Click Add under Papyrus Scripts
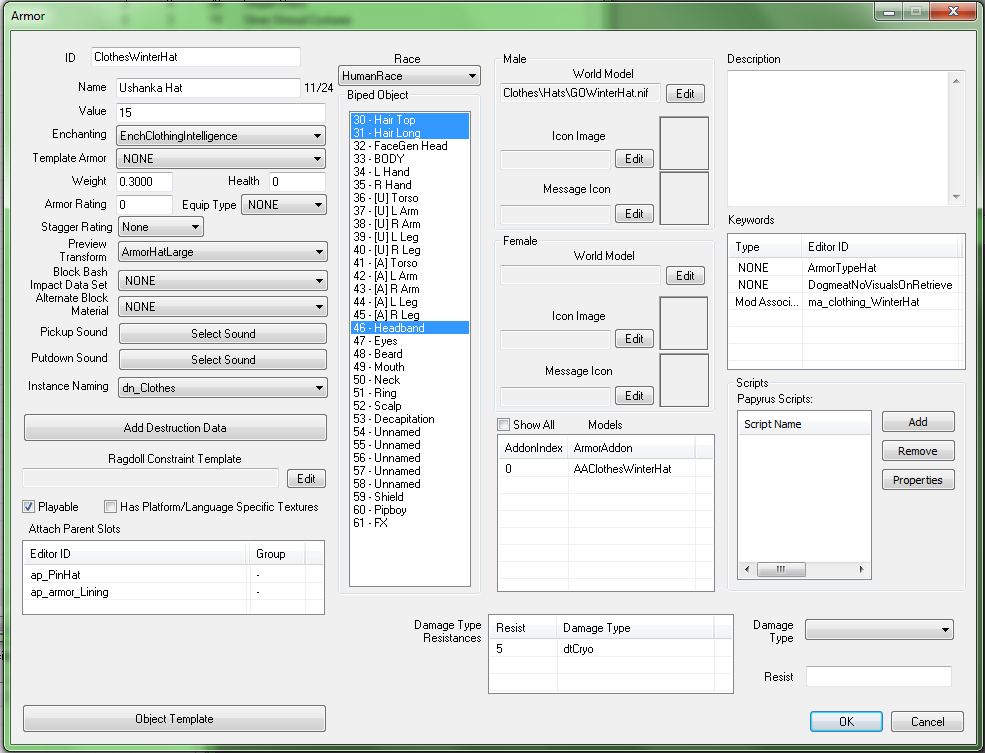This screenshot has height=753, width=985. [x=918, y=422]
